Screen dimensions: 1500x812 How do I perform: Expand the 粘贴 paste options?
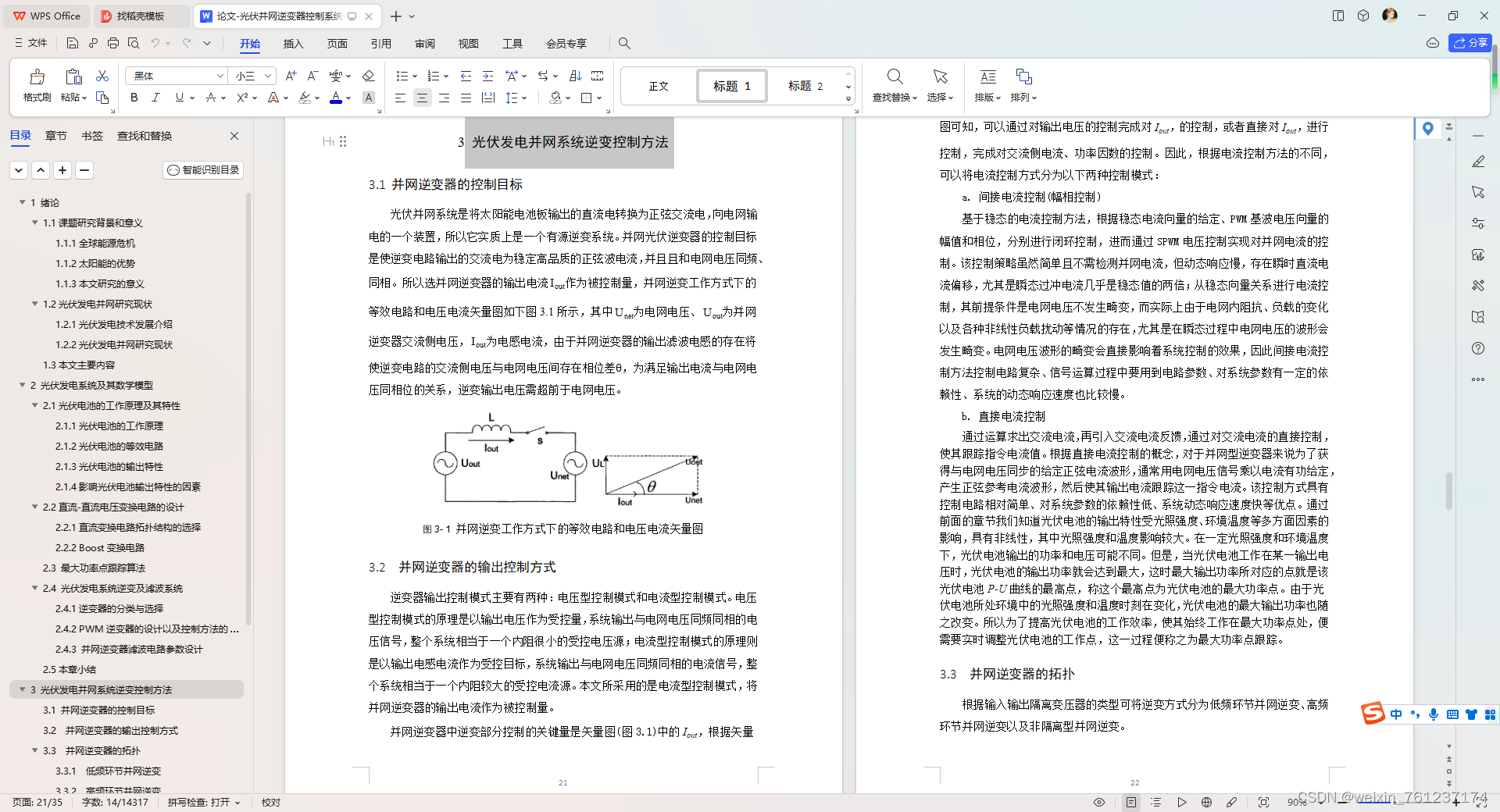coord(73,98)
